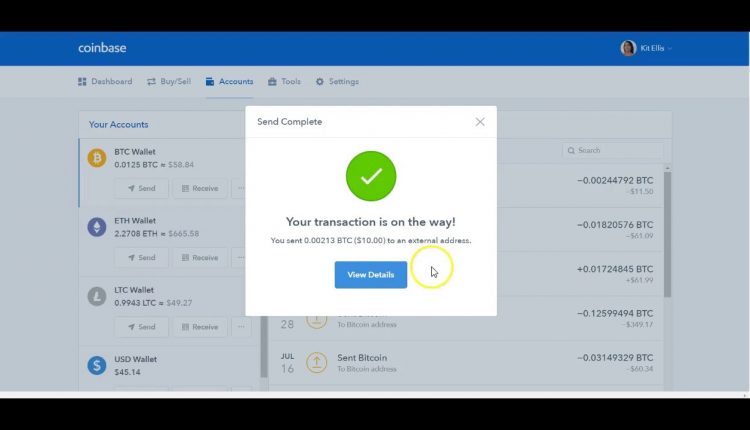Open the Tools tab
750x430 pixels.
[x=284, y=82]
